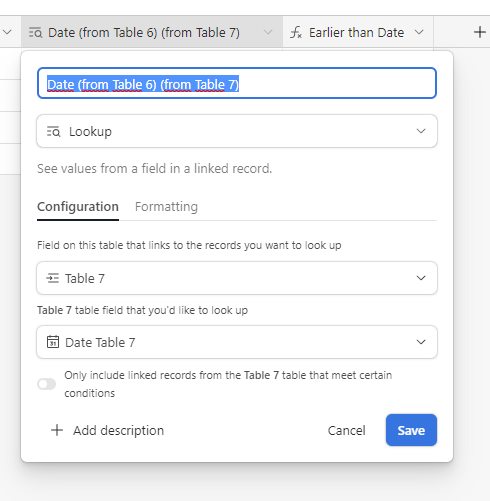Click the calendar icon beside Date Table 7
Image resolution: width=490 pixels, height=501 pixels.
click(x=53, y=342)
